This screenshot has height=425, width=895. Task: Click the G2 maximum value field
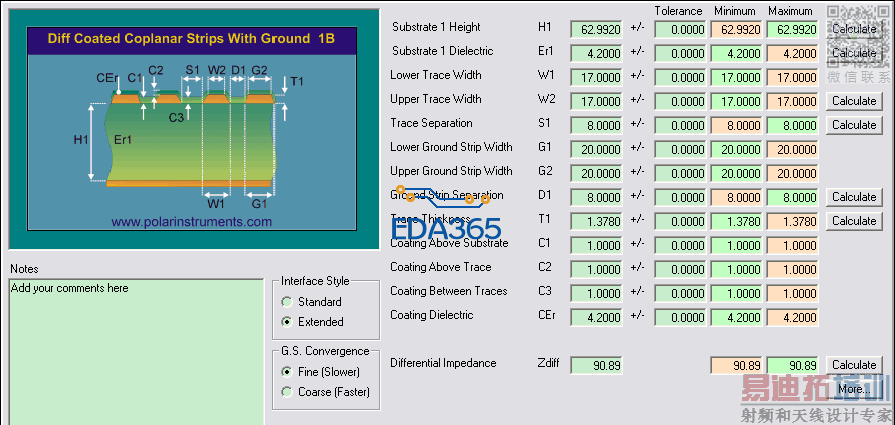coord(792,173)
